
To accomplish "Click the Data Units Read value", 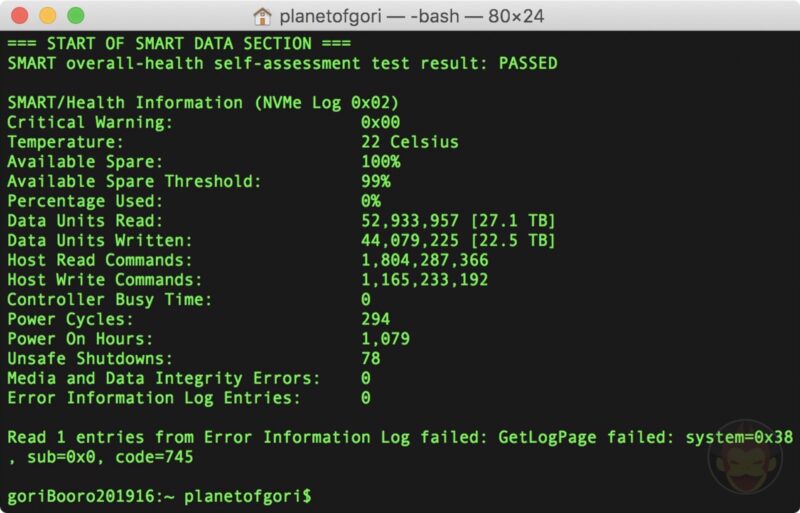I will (x=458, y=221).
